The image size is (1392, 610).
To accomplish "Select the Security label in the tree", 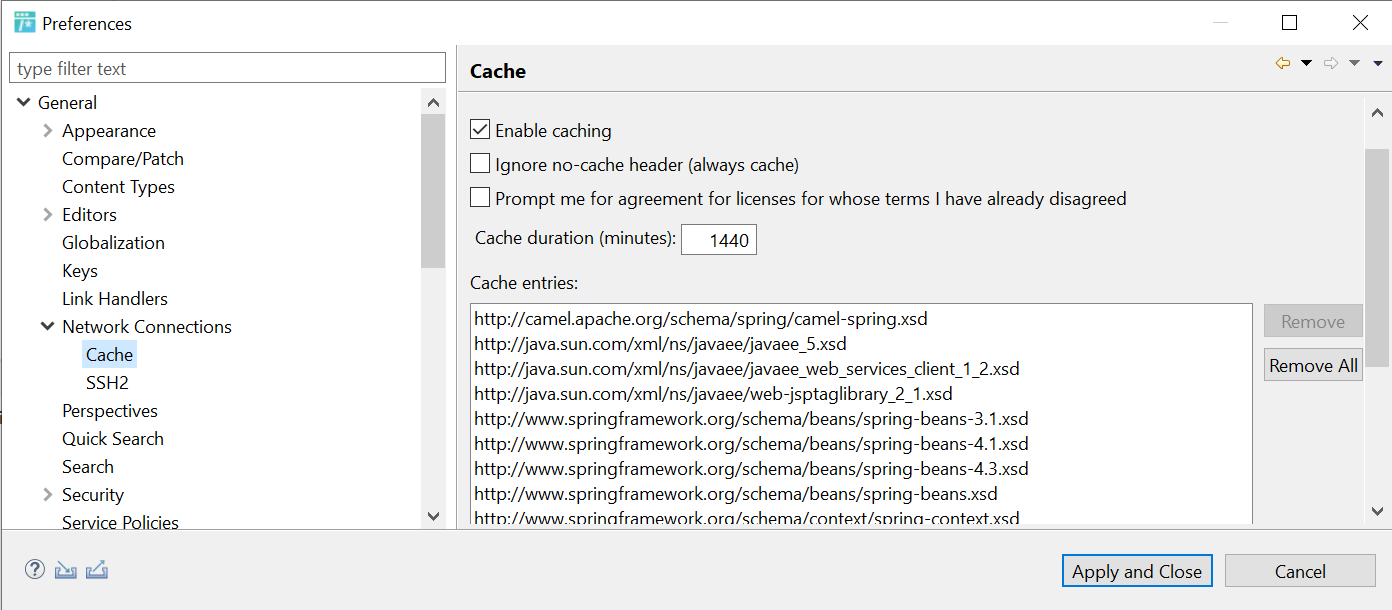I will 93,495.
